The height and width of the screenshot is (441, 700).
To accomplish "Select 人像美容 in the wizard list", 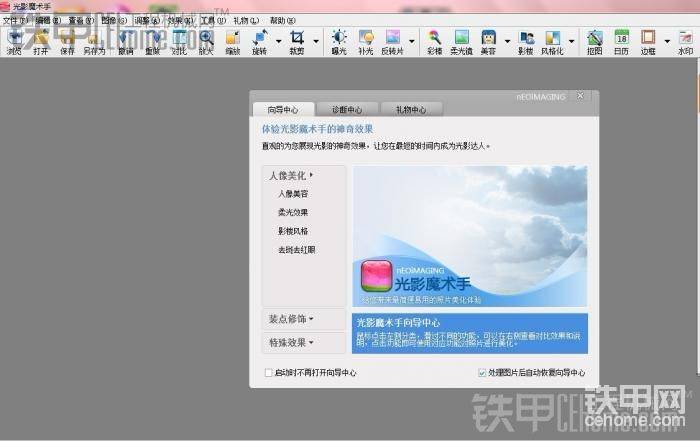I will (x=293, y=194).
